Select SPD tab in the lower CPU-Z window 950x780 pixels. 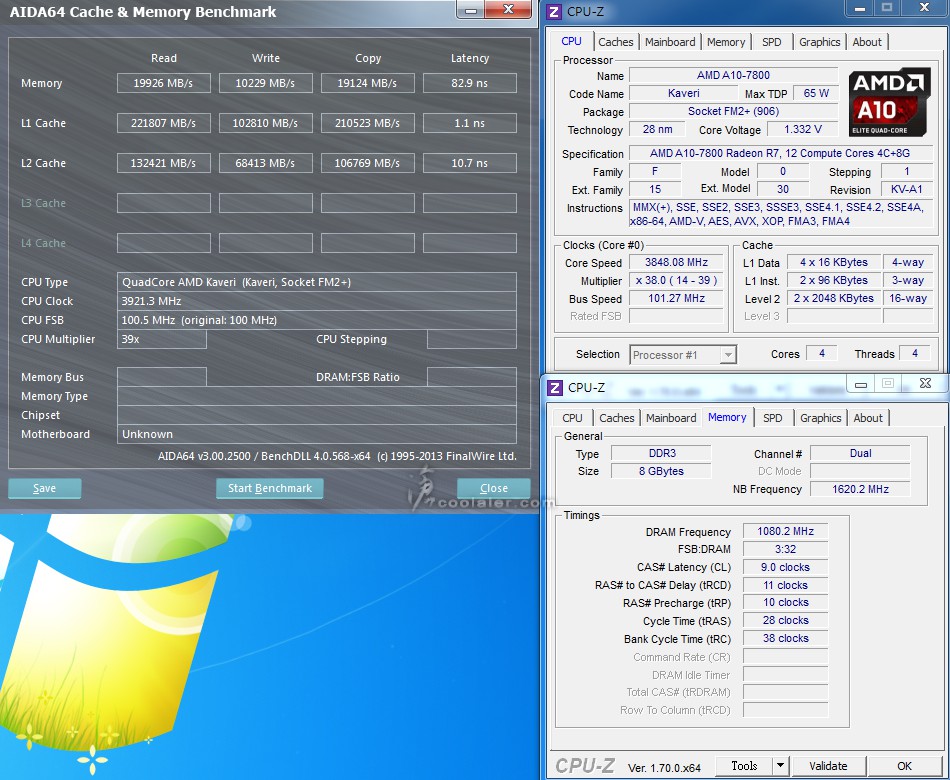773,418
